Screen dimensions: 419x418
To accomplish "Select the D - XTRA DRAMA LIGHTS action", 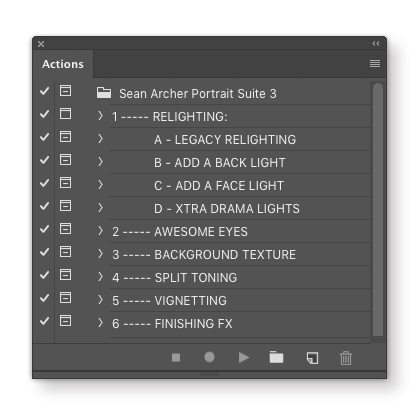I will point(239,208).
